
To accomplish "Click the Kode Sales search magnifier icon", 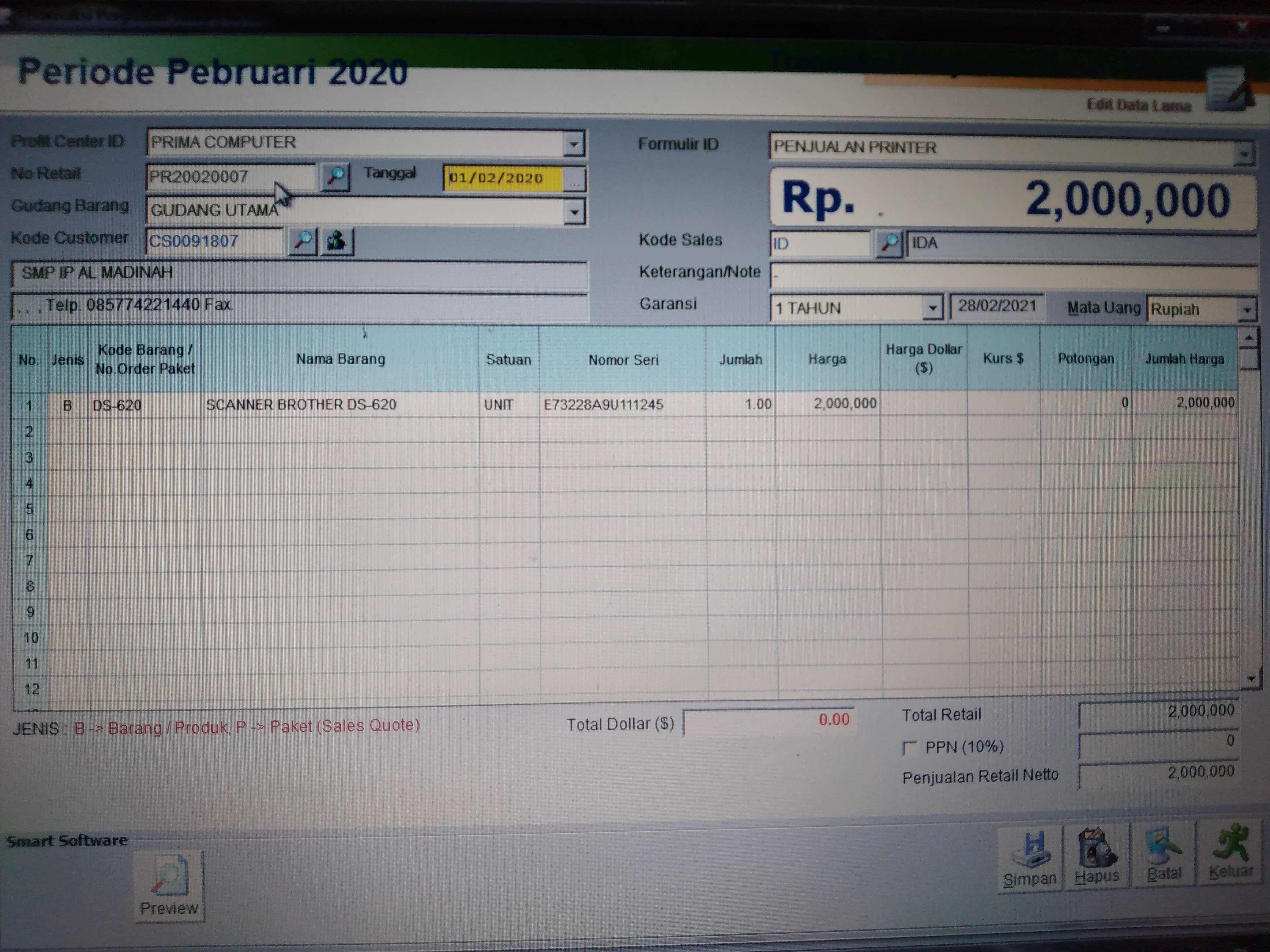I will click(x=889, y=243).
